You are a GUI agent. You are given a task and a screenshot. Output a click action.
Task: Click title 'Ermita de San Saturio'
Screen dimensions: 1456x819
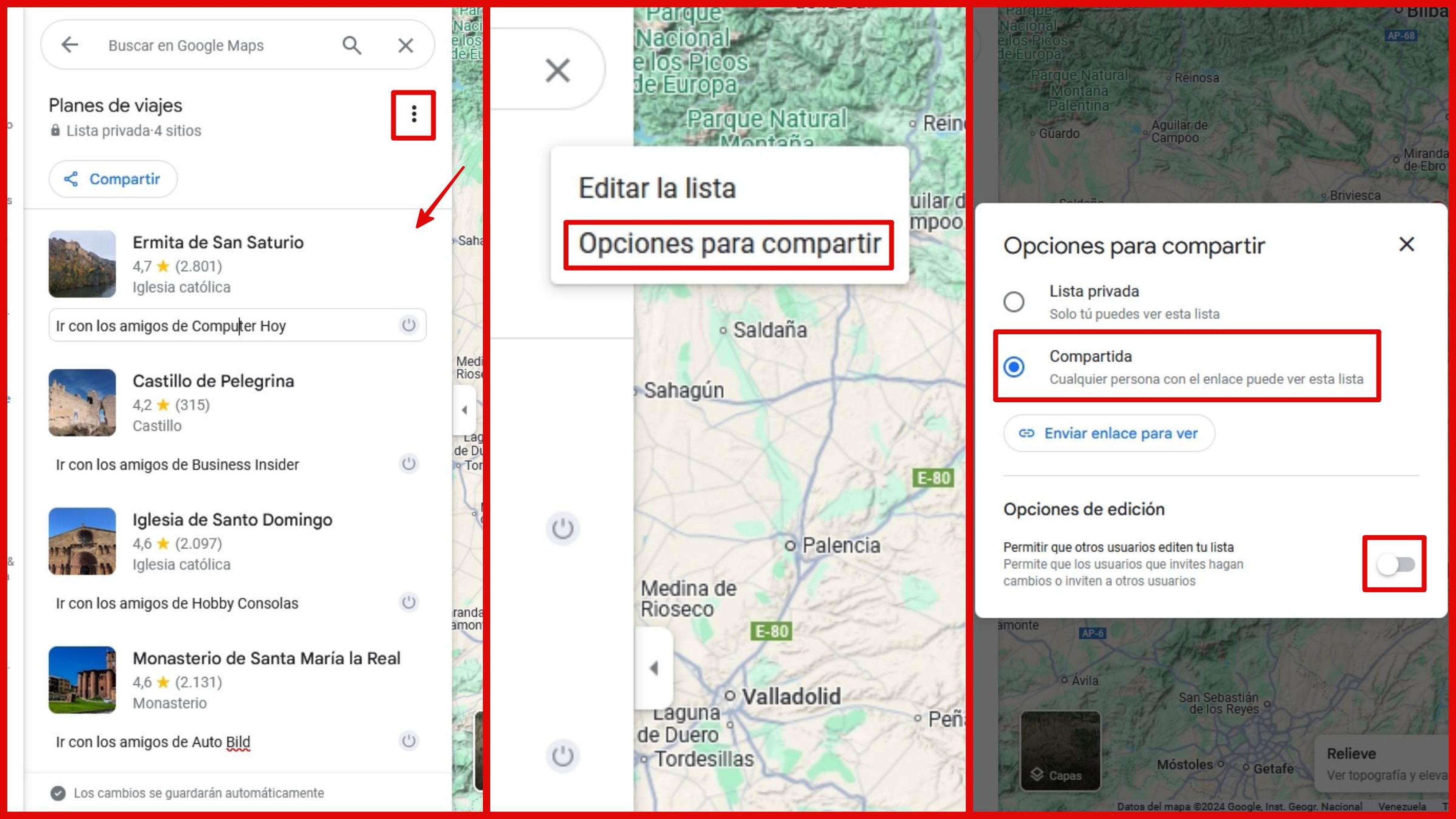coord(218,243)
